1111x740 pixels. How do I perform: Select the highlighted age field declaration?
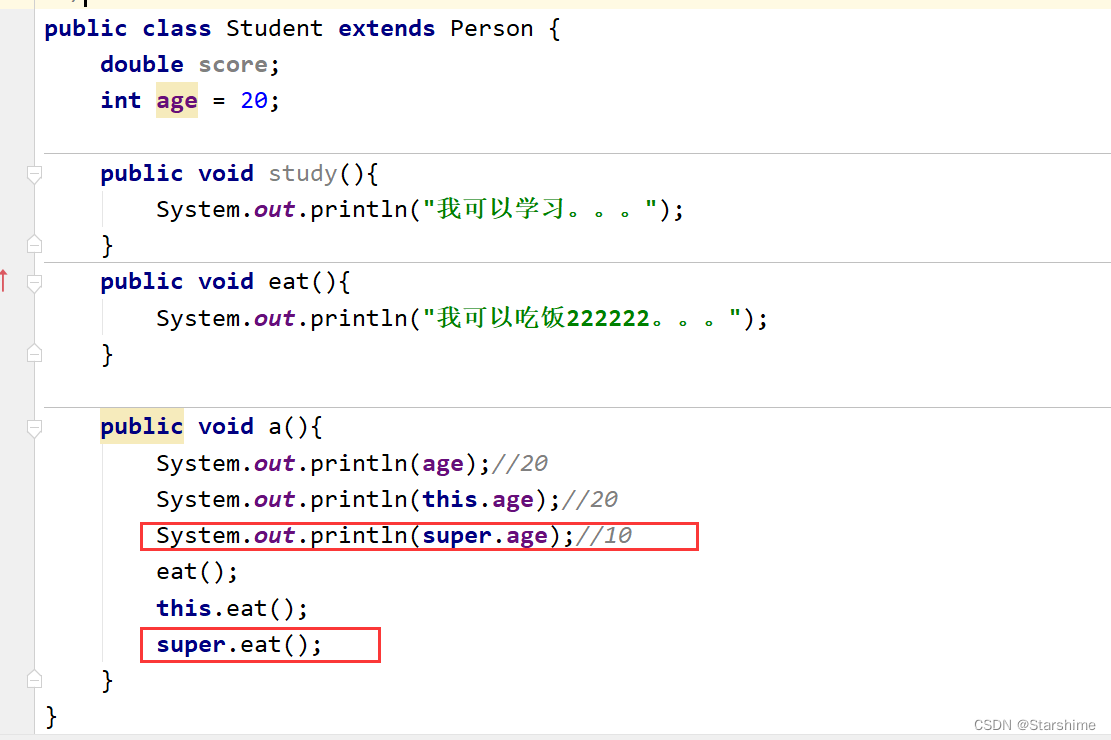(x=176, y=100)
